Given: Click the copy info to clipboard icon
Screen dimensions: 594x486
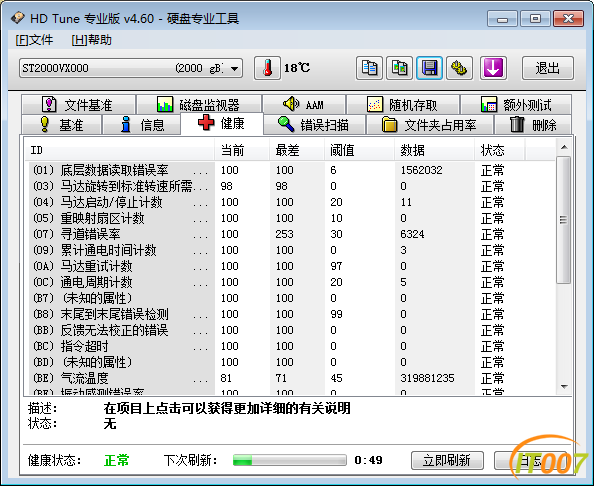Looking at the screenshot, I should tap(369, 68).
